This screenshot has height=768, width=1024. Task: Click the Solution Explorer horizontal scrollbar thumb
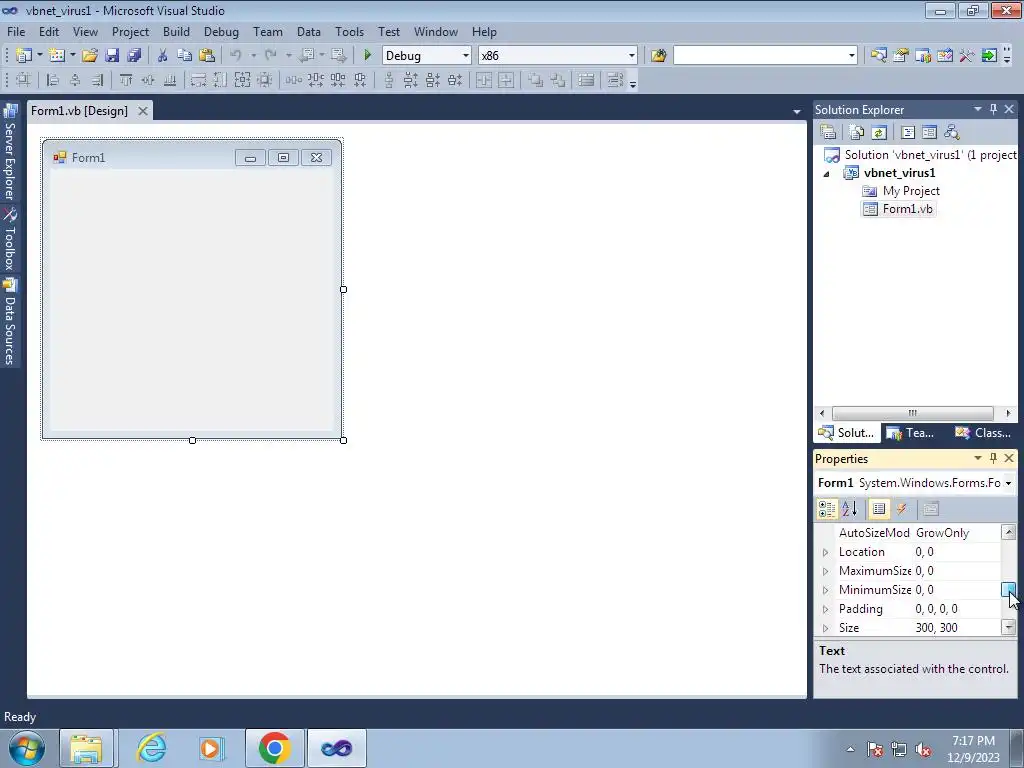pyautogui.click(x=912, y=413)
